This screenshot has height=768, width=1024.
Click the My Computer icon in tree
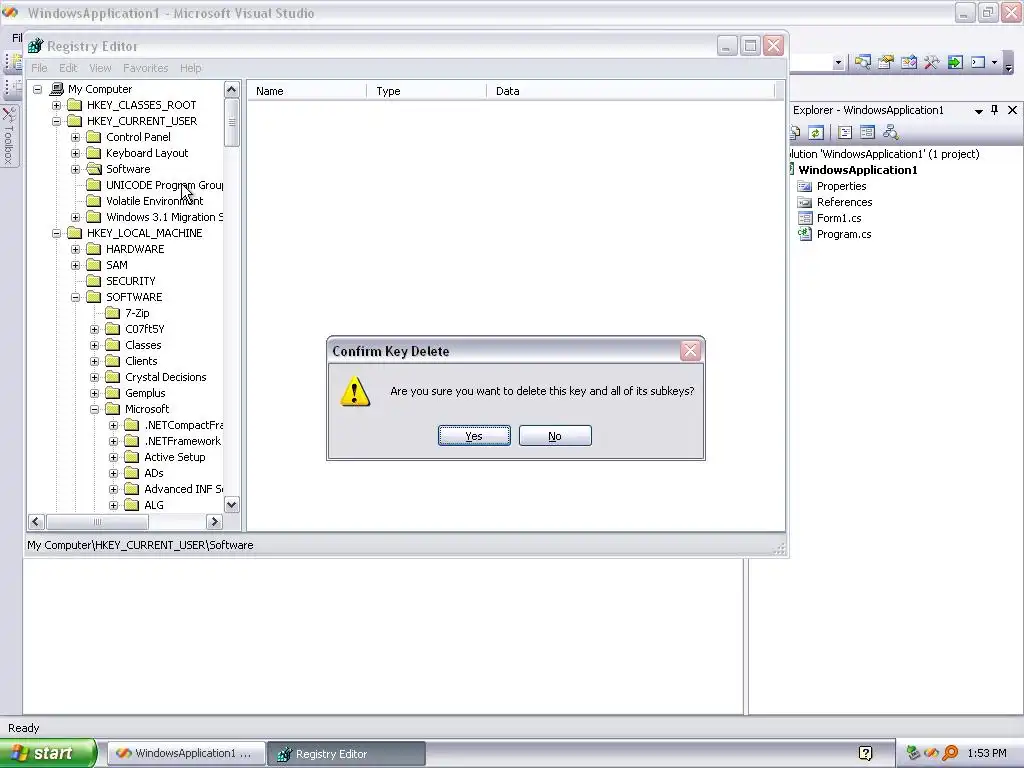tap(57, 89)
